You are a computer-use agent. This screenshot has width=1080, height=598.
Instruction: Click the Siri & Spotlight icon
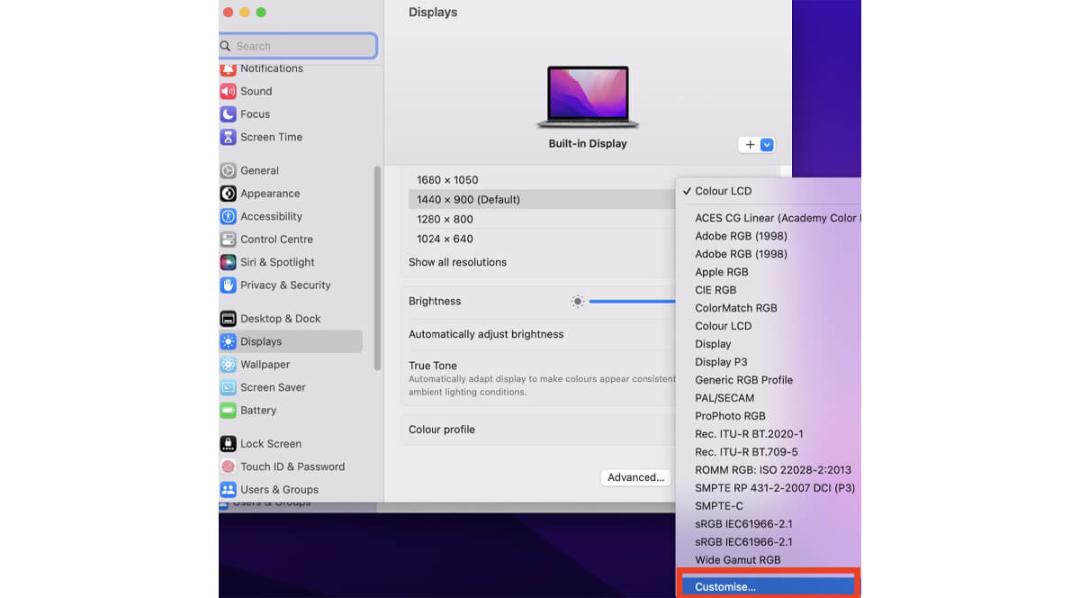[228, 262]
